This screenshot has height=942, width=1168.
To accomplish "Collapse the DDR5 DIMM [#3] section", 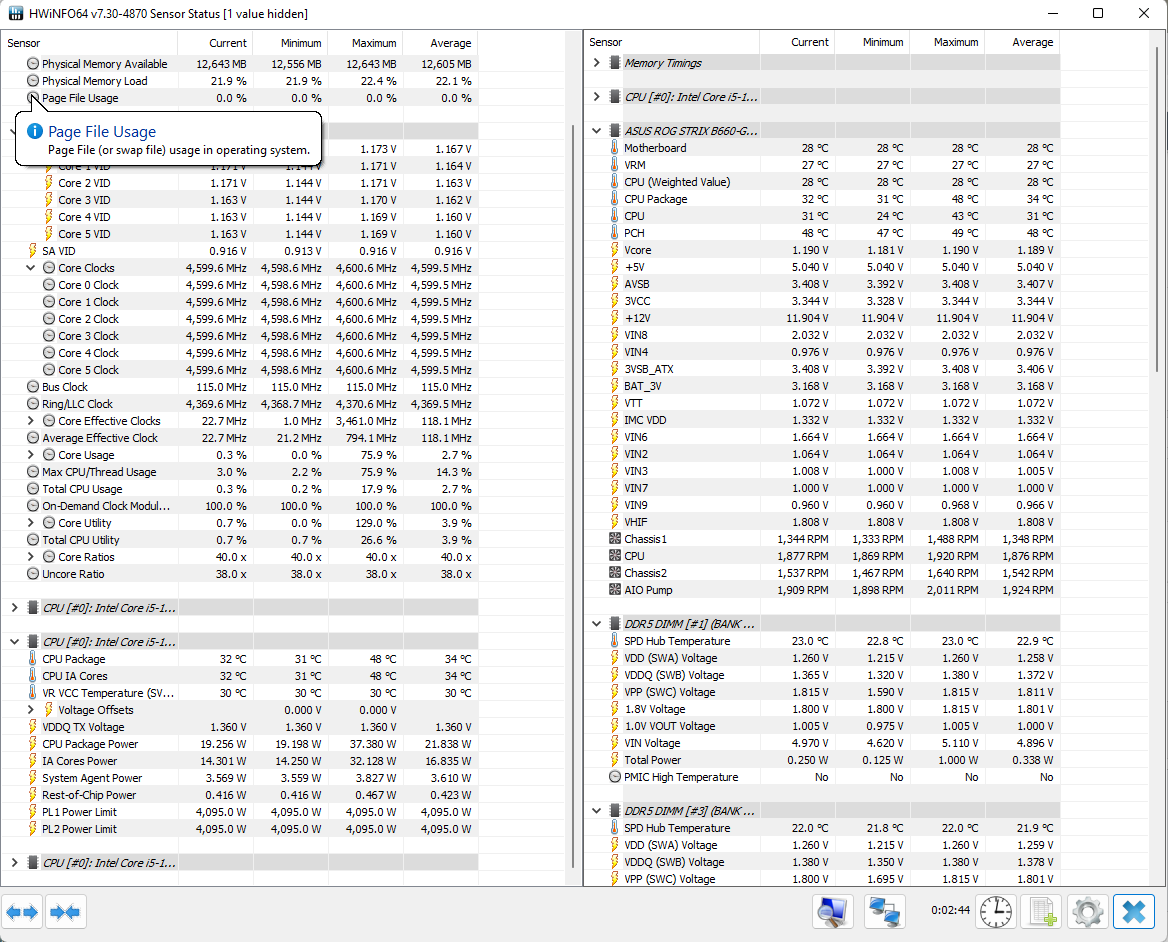I will 597,811.
